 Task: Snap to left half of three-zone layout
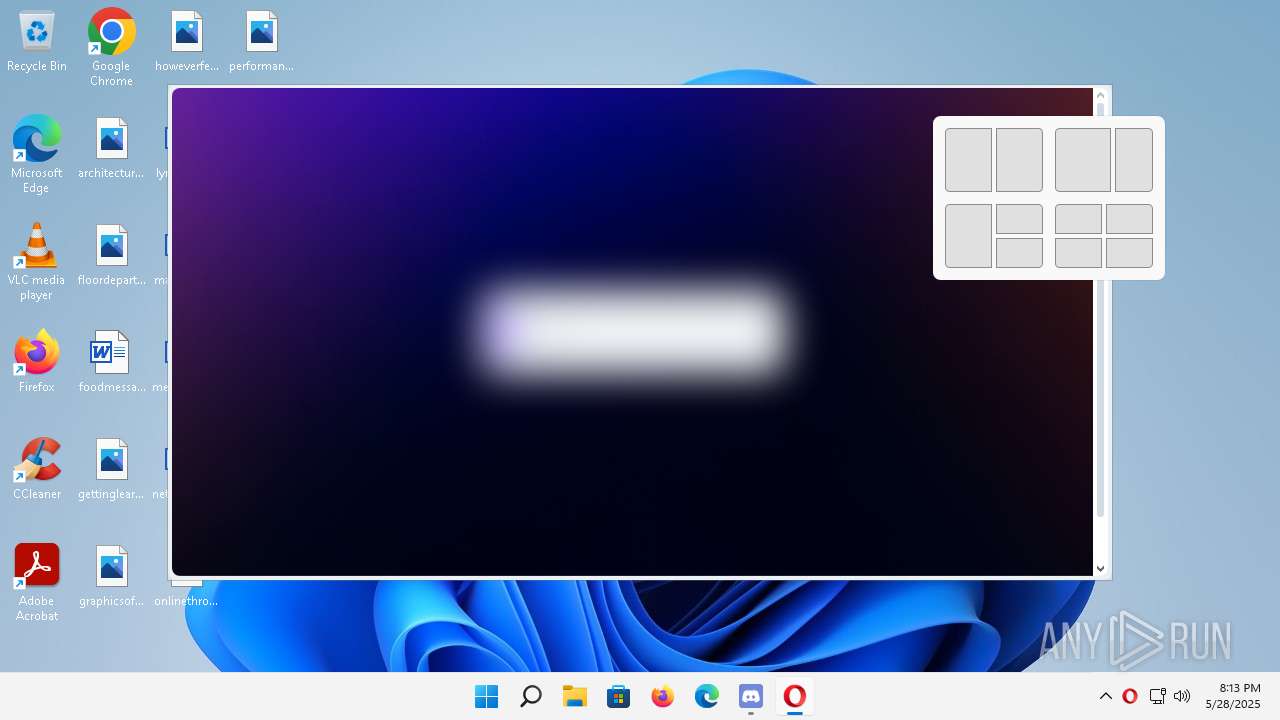point(968,236)
